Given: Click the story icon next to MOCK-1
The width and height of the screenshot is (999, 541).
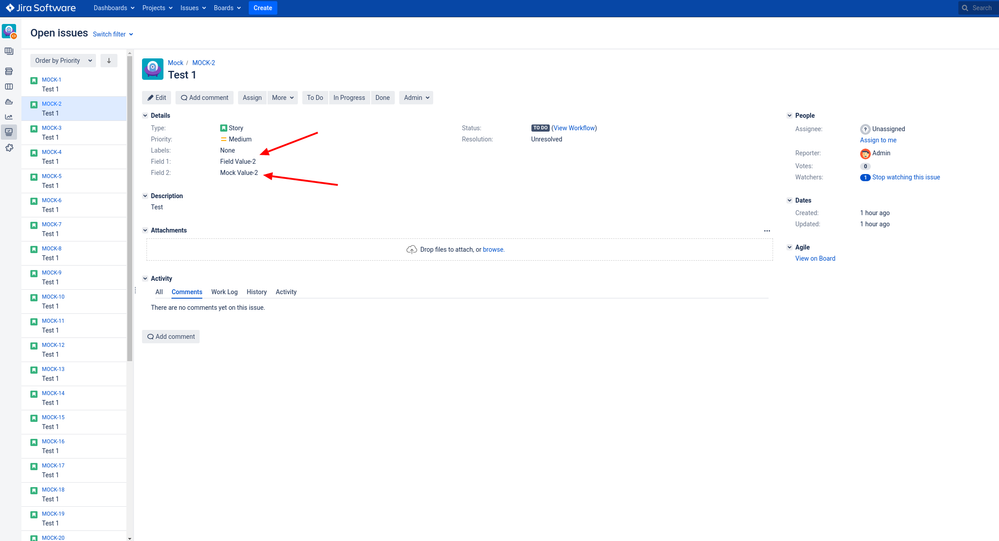Looking at the screenshot, I should 34,81.
